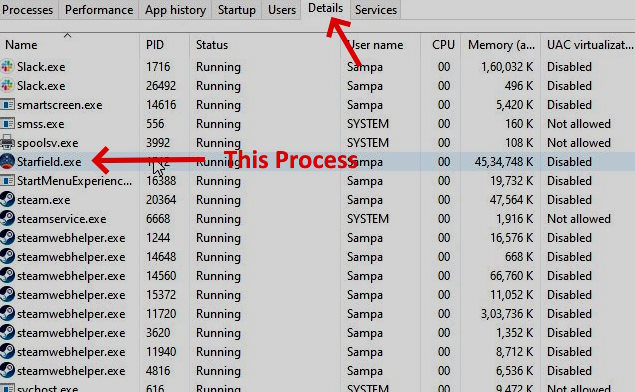Click memory value 19,732 K

(512, 181)
